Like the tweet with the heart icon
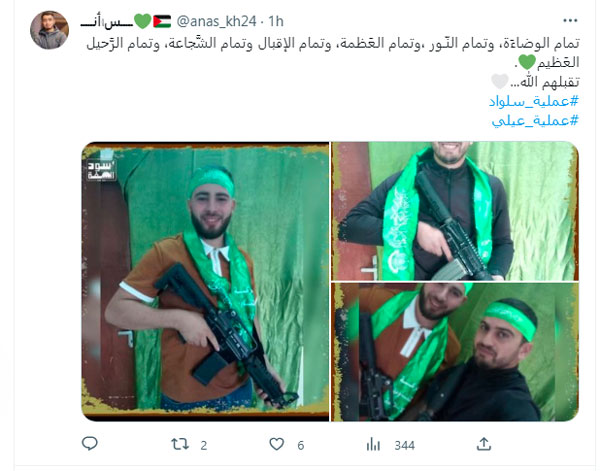 pos(276,444)
